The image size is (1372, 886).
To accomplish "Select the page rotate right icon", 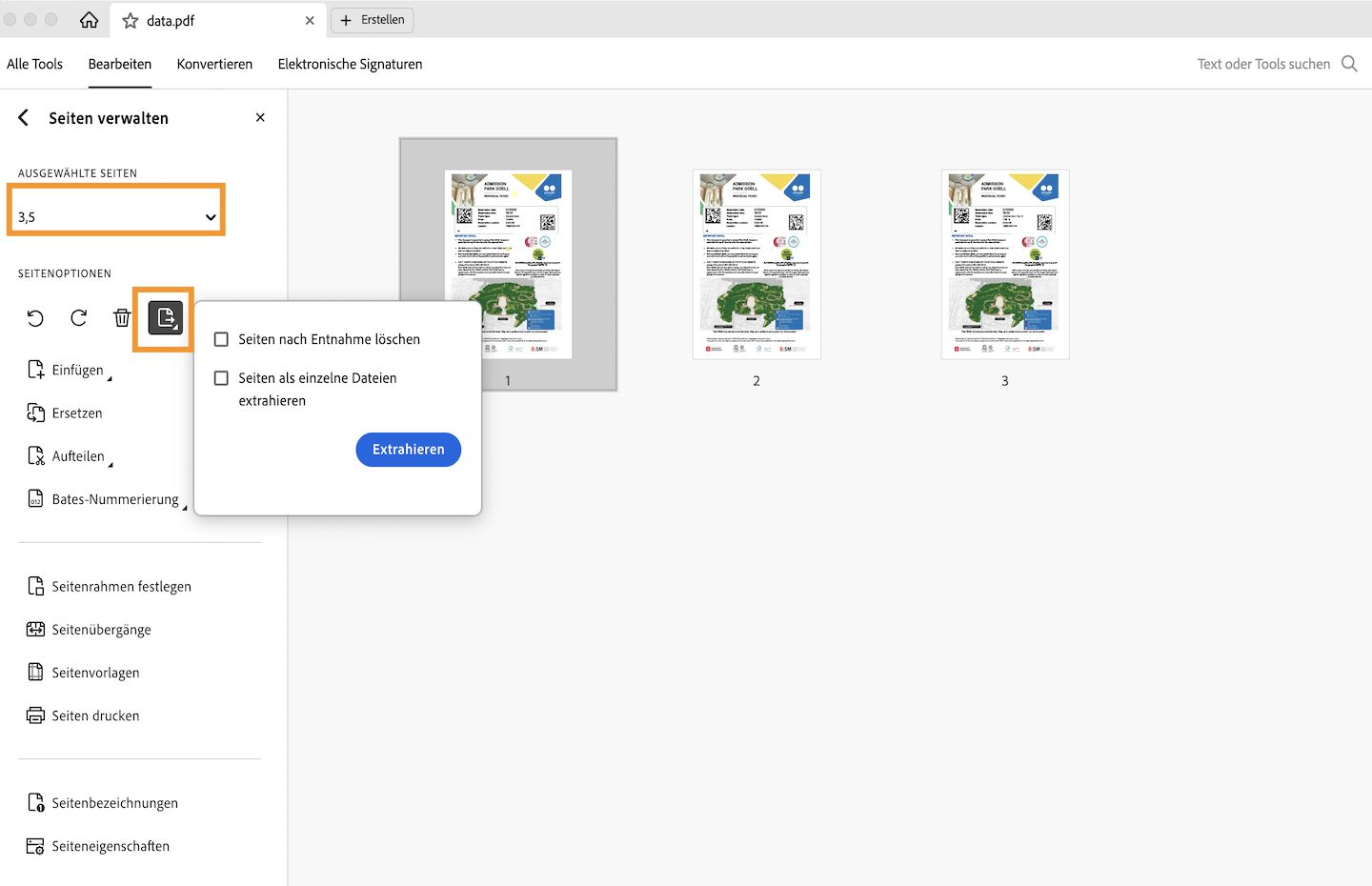I will [x=78, y=318].
